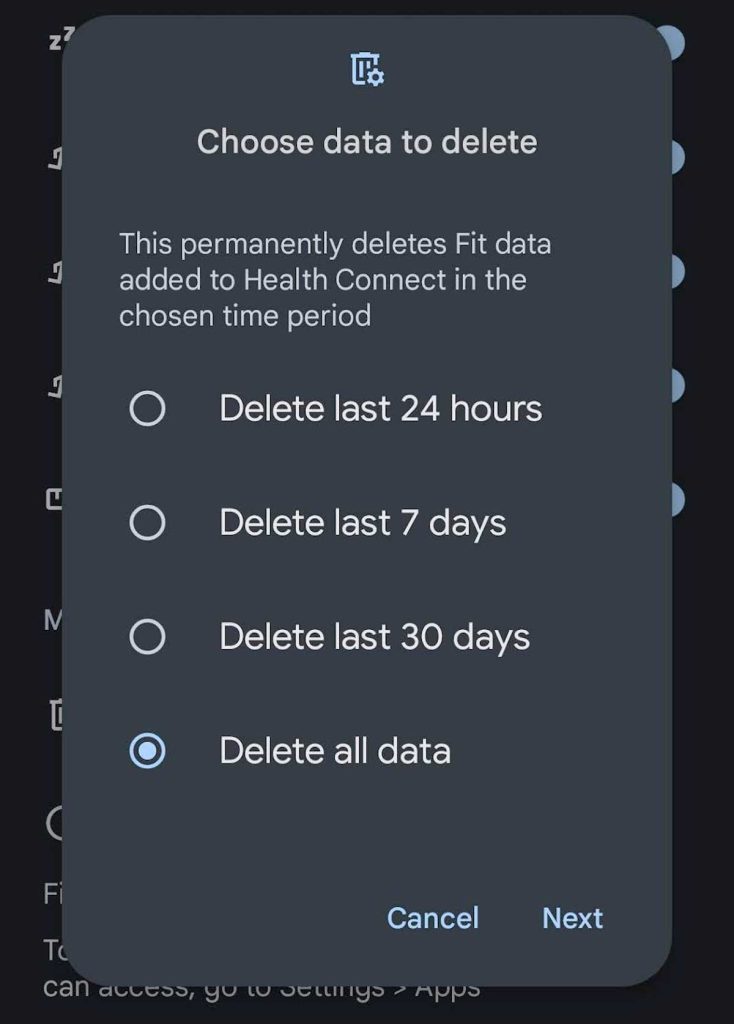Tap the "Delete last 7 days" label text
The width and height of the screenshot is (734, 1024).
(x=362, y=523)
